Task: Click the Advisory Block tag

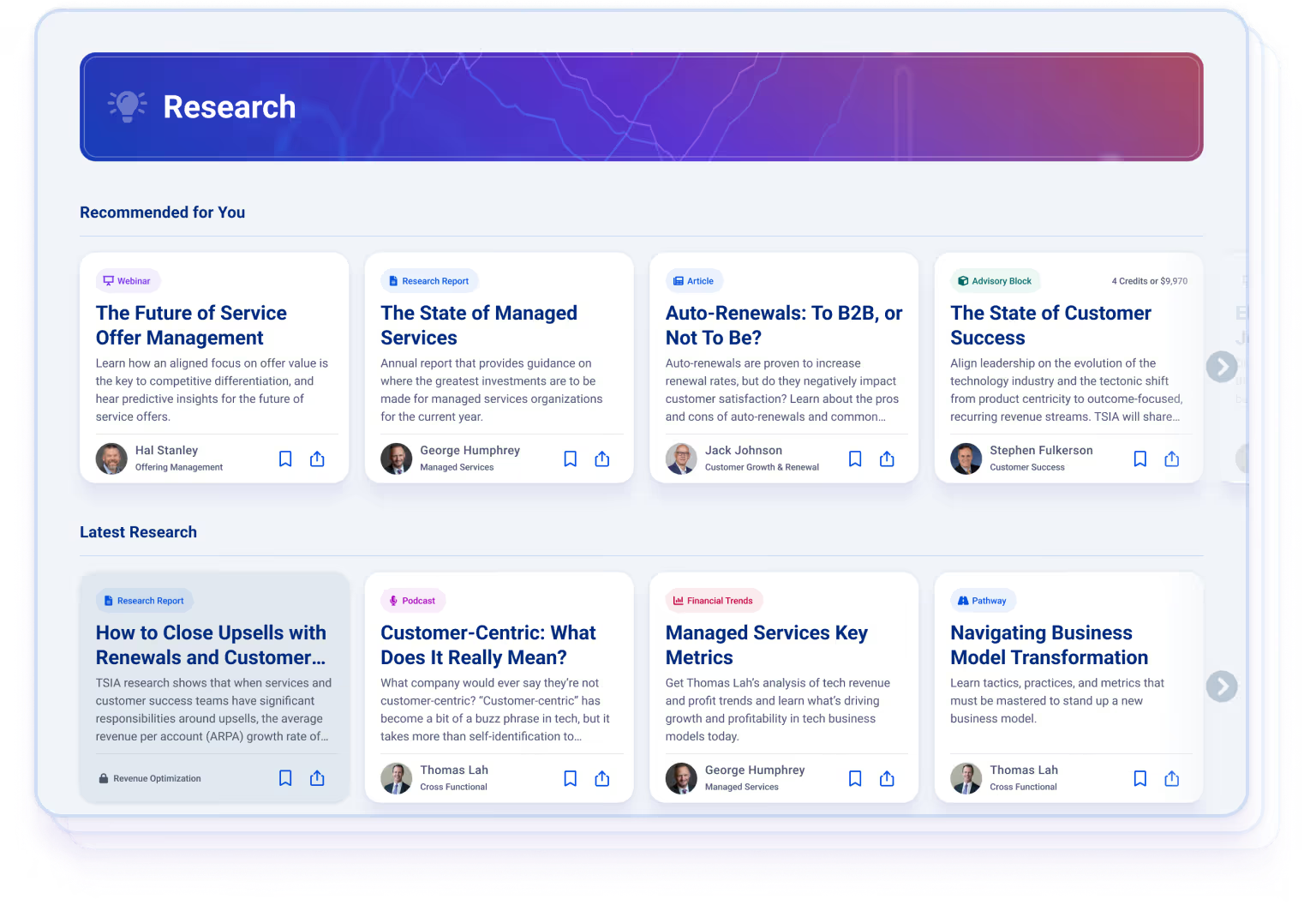Action: point(996,281)
